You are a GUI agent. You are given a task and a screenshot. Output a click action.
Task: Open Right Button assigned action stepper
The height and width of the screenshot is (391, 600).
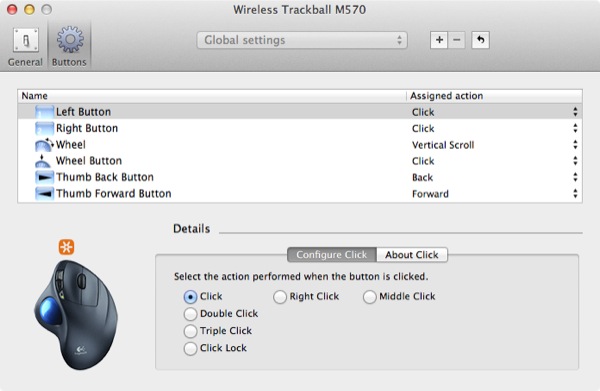[x=575, y=129]
